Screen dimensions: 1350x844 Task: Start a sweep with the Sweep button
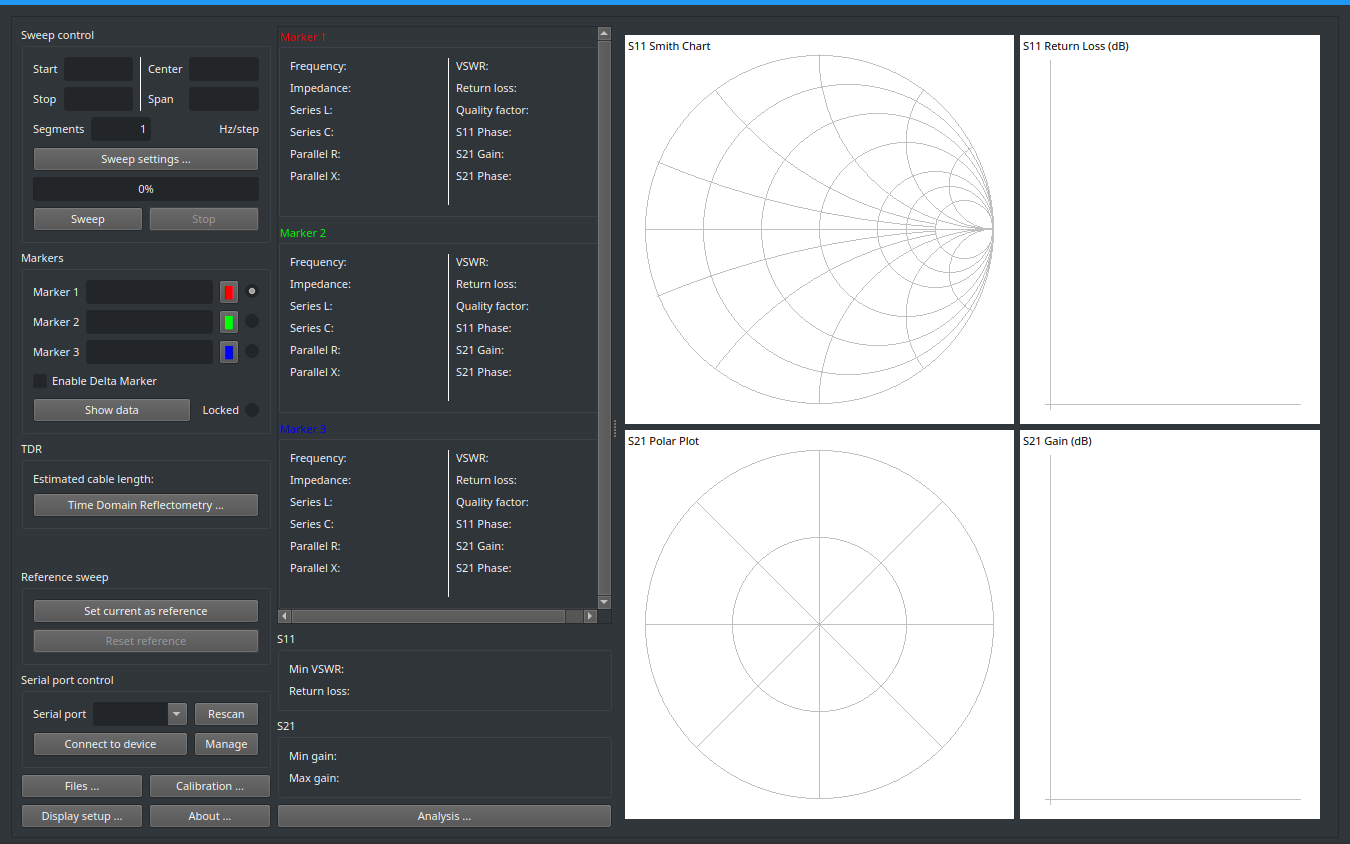[88, 219]
